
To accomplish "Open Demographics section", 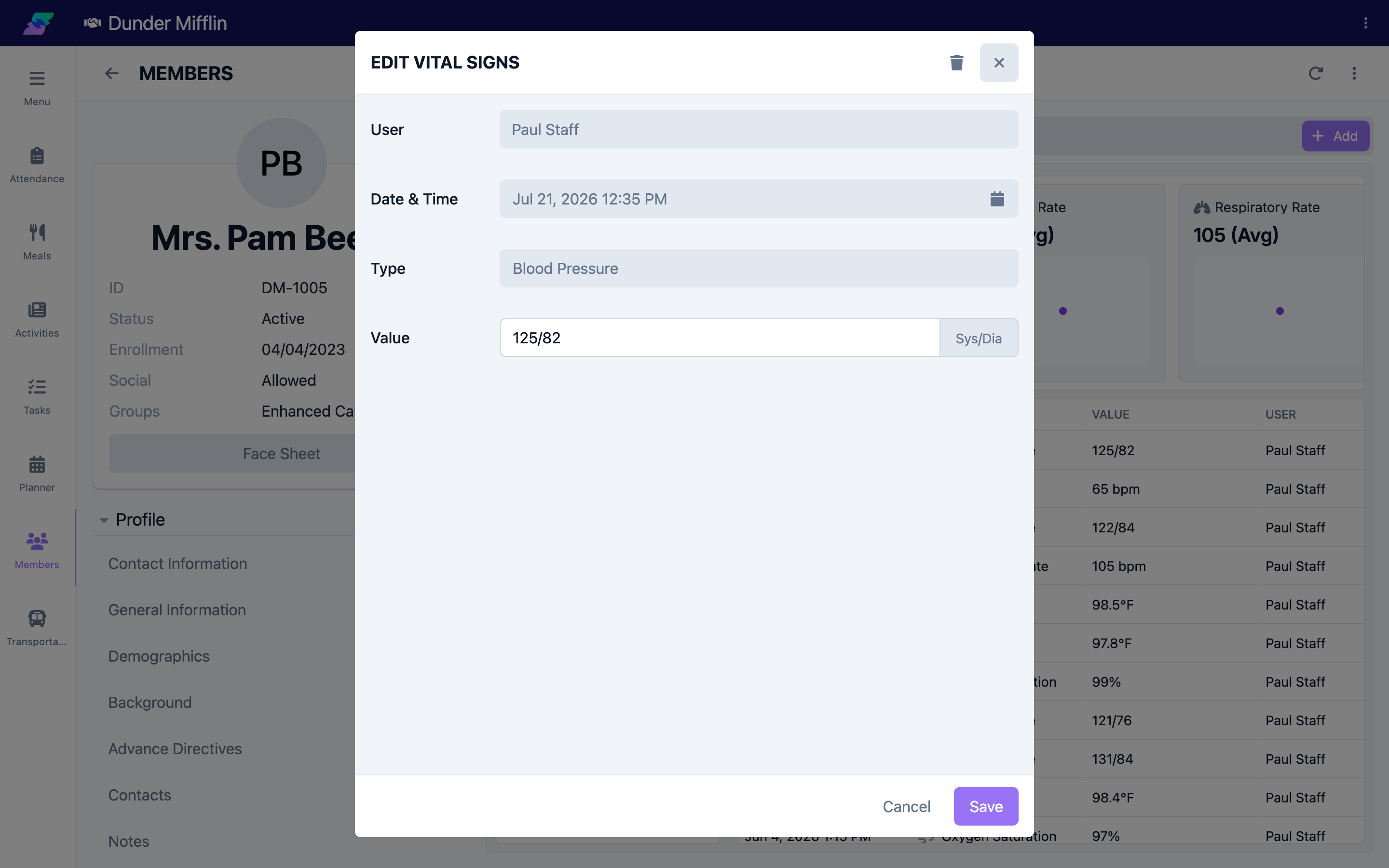I will (159, 656).
